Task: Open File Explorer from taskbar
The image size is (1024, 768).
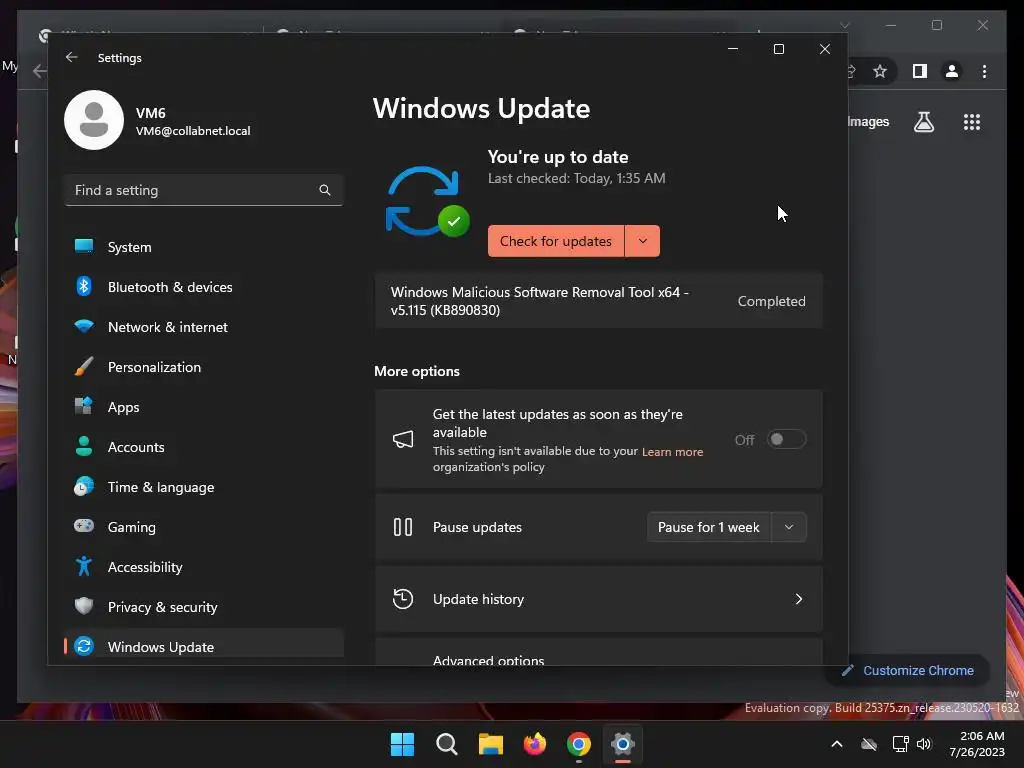Action: coord(490,744)
